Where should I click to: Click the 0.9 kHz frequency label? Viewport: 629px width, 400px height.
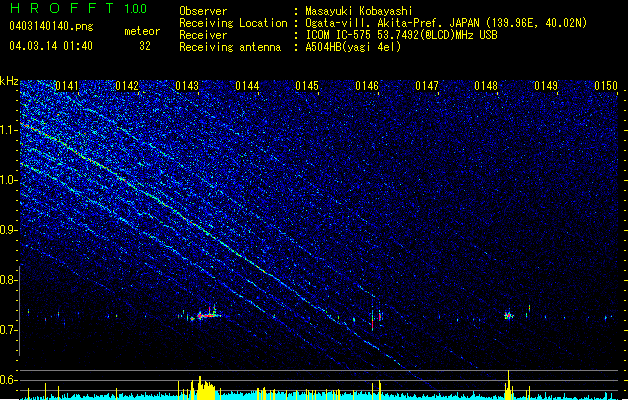(x=8, y=230)
